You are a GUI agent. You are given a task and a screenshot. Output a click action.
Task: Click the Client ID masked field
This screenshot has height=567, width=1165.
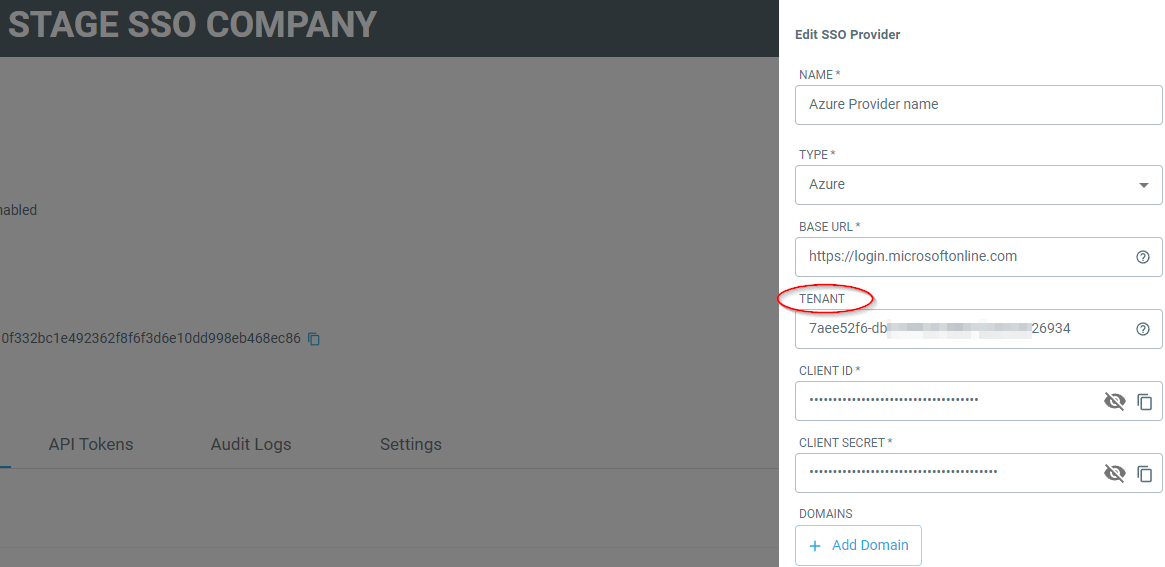point(979,401)
